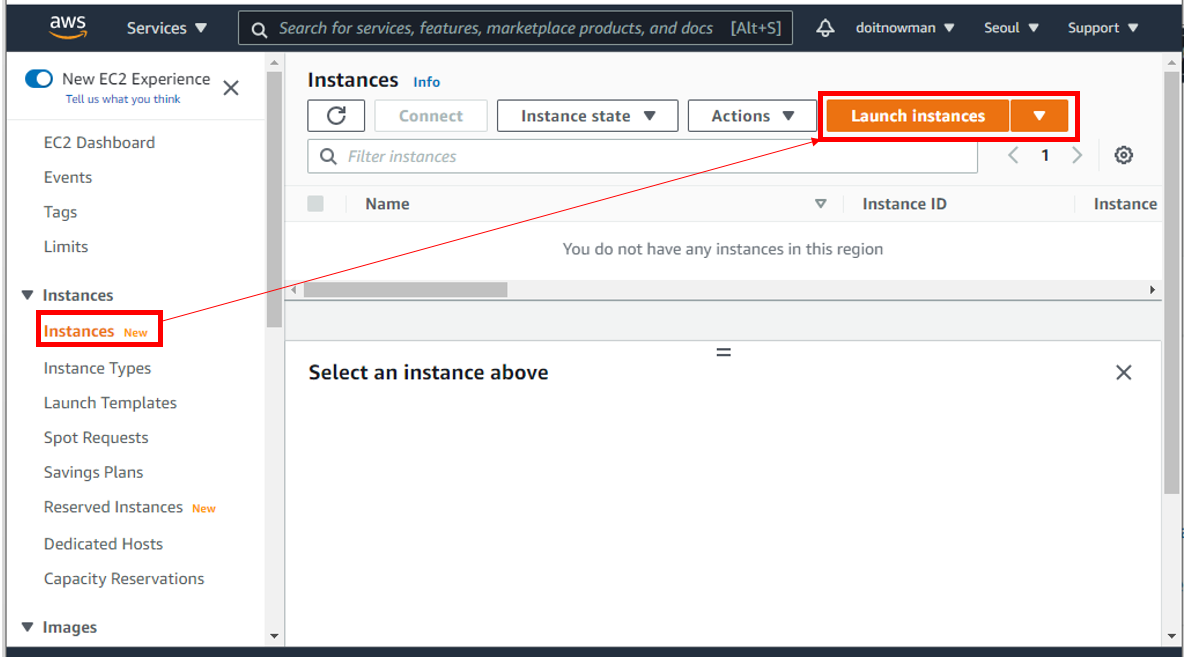Close the New EC2 Experience banner
The image size is (1189, 660).
click(231, 88)
